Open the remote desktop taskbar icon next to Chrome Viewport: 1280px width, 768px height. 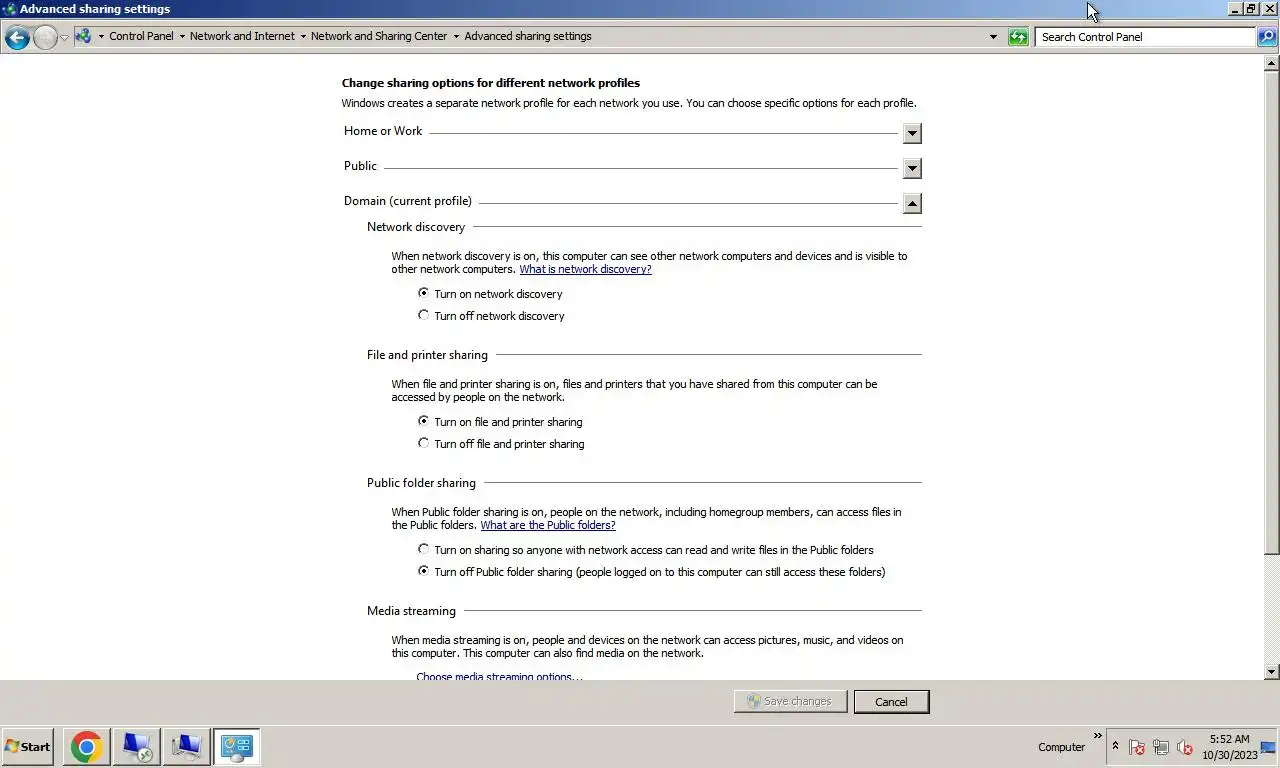136,747
